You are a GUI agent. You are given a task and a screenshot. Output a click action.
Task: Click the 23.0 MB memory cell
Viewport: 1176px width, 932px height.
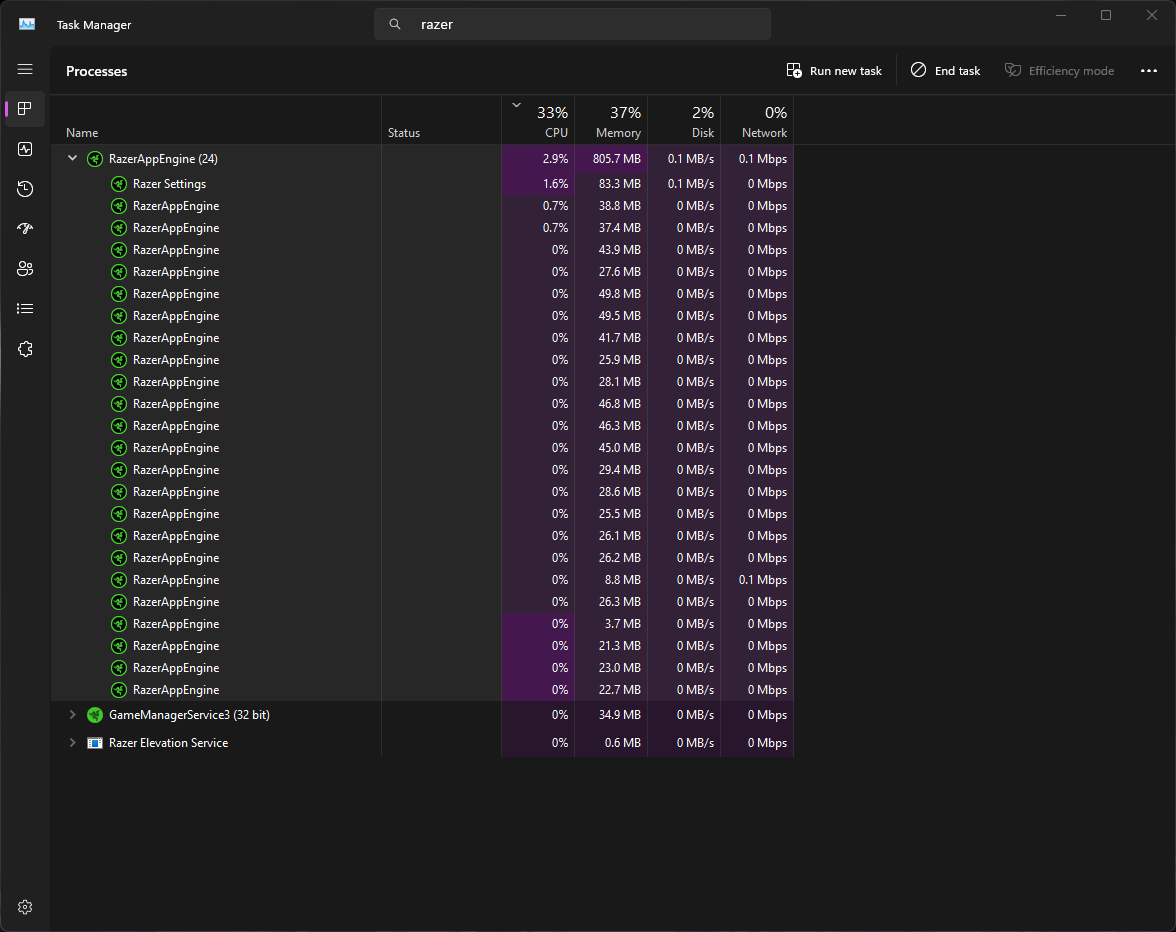611,668
